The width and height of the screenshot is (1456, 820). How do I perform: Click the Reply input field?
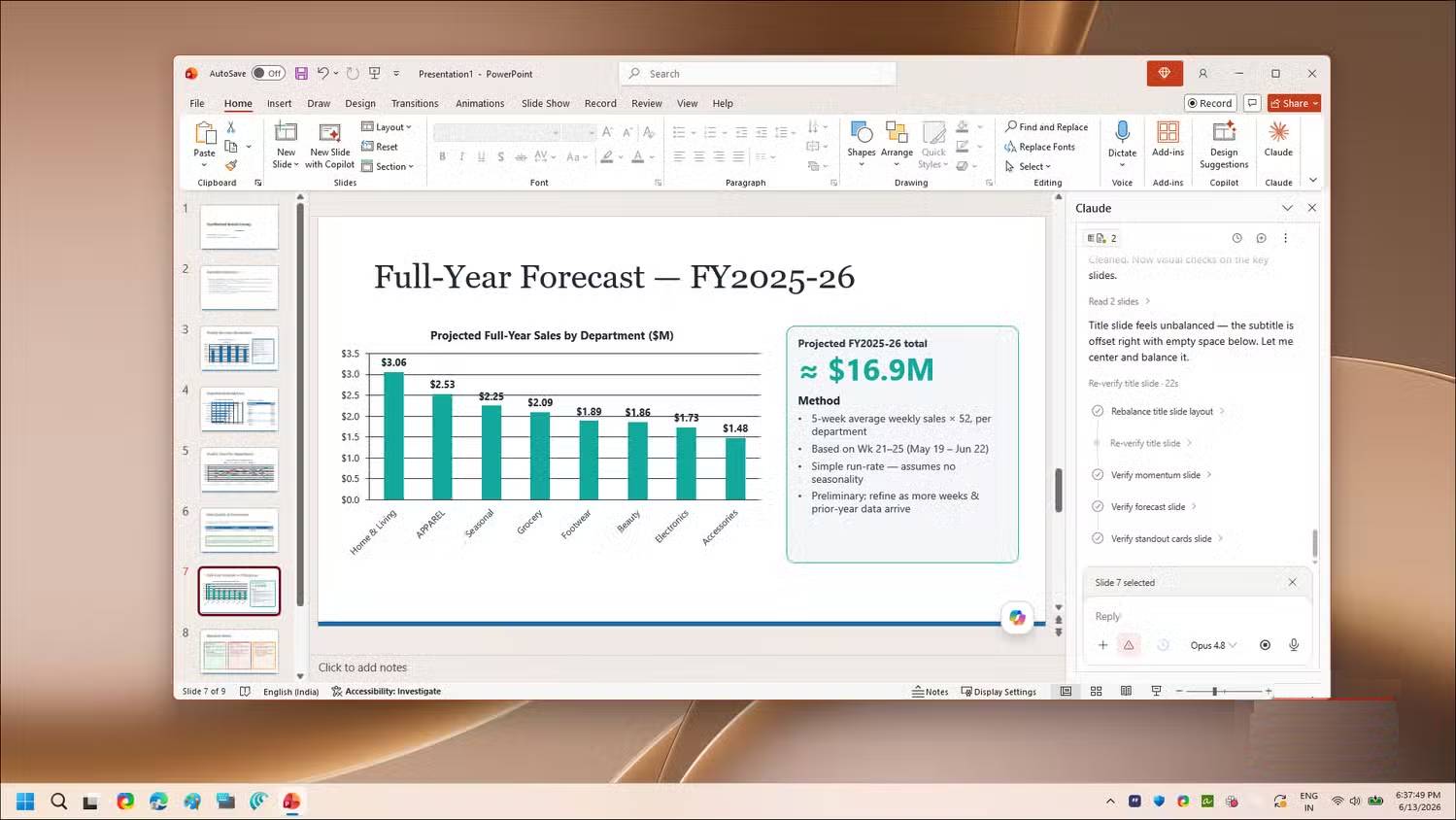[1197, 616]
